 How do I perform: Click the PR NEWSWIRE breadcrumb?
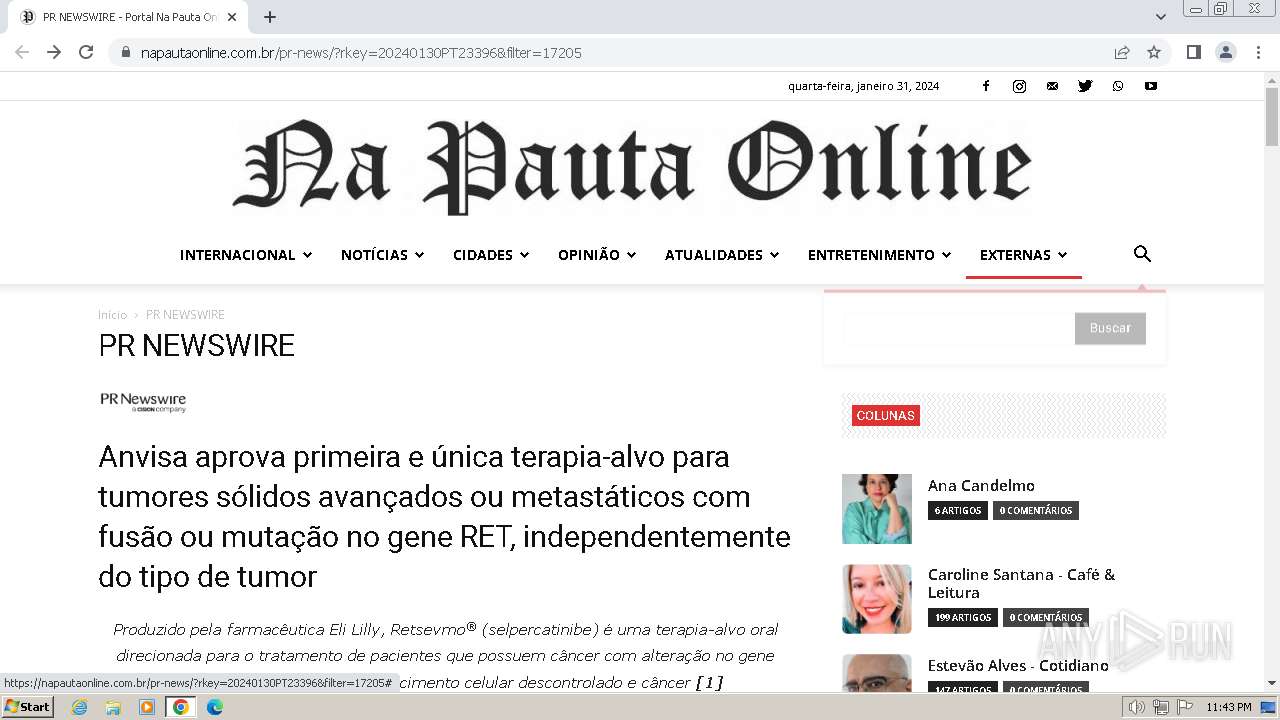185,315
